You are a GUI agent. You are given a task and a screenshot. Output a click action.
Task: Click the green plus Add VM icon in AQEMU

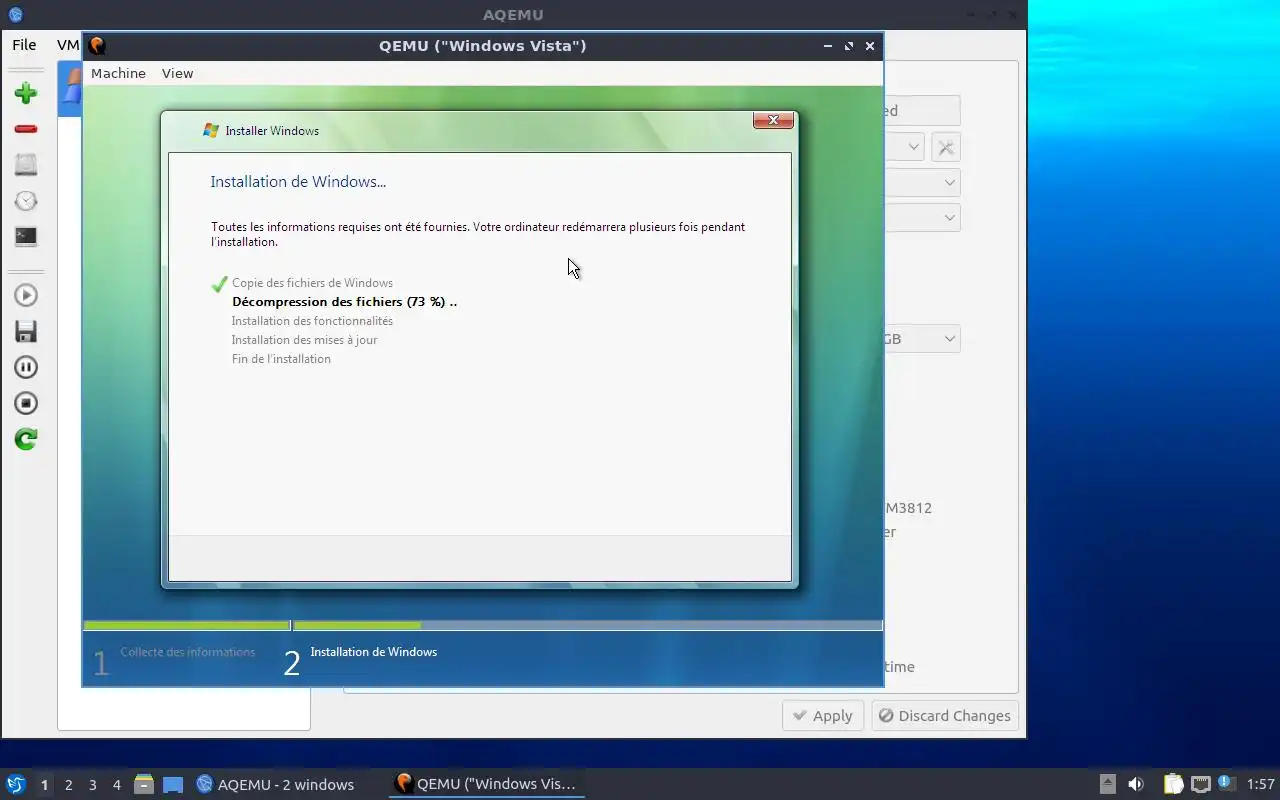tap(26, 93)
